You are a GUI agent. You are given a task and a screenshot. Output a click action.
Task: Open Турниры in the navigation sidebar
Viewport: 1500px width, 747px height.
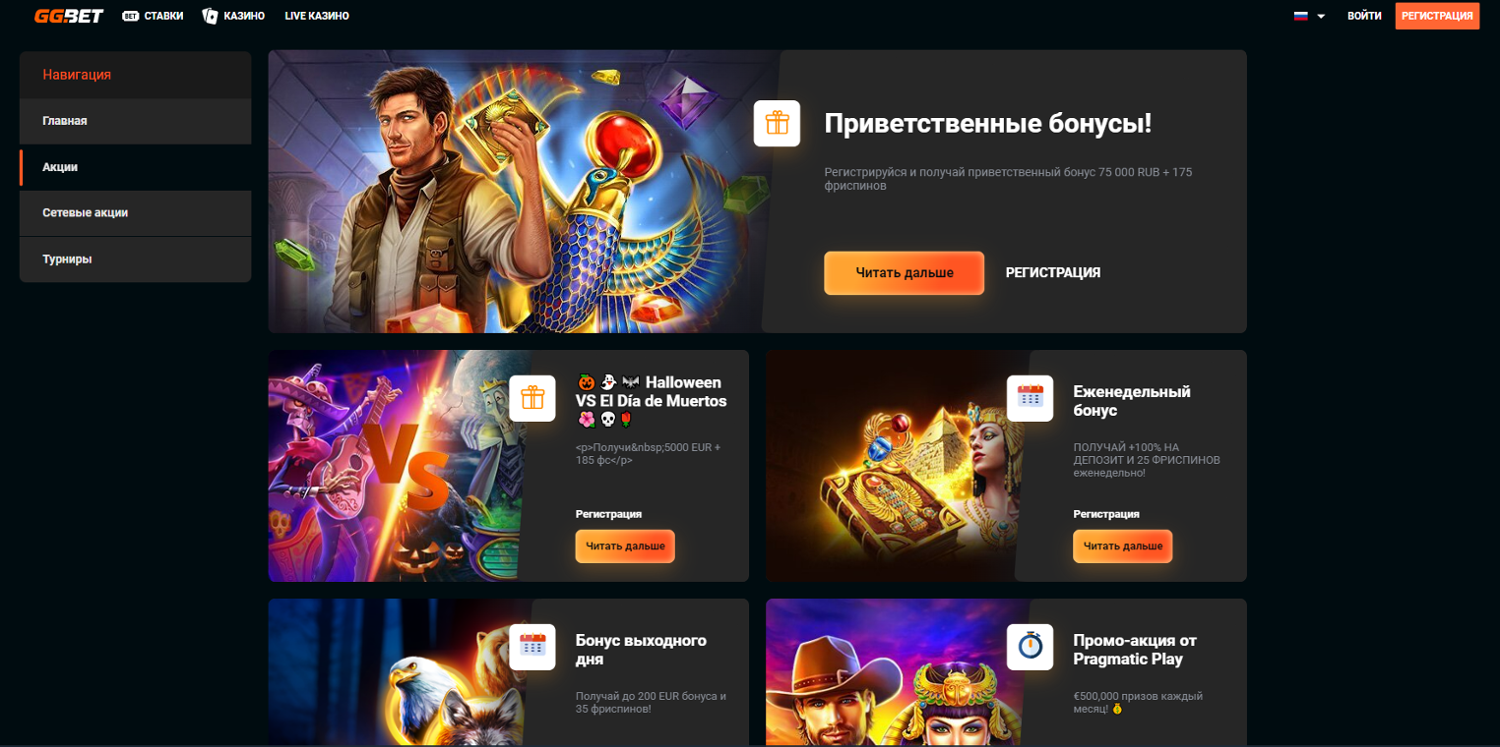coord(135,259)
